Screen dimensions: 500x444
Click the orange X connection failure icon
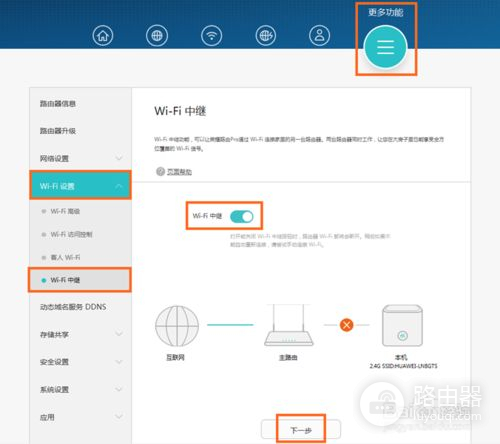[x=346, y=325]
